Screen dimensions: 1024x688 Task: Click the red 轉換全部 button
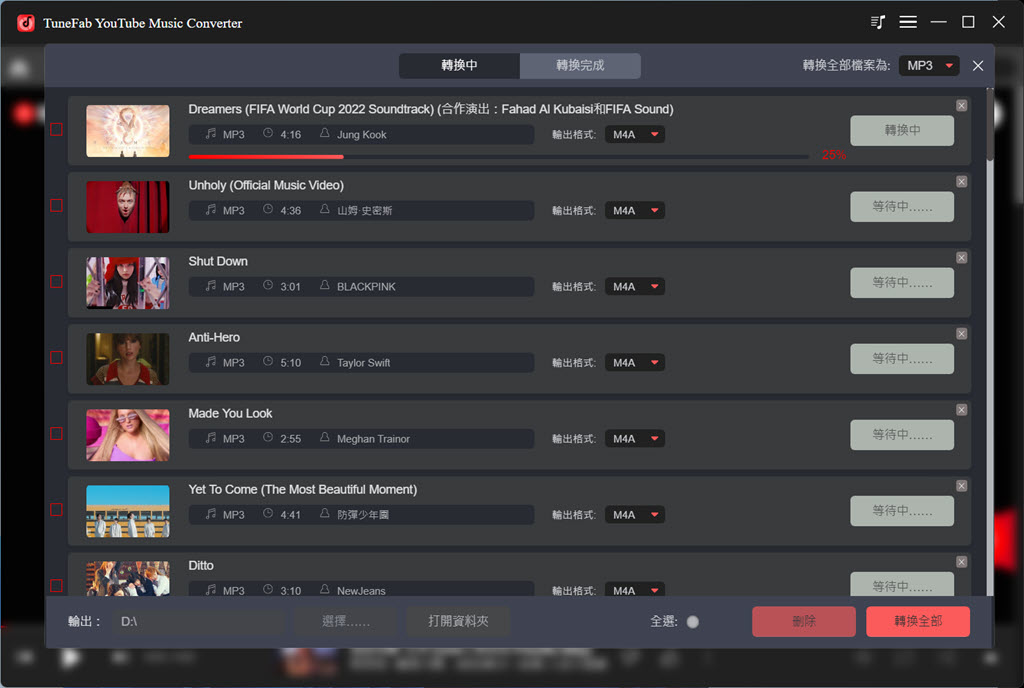(918, 621)
